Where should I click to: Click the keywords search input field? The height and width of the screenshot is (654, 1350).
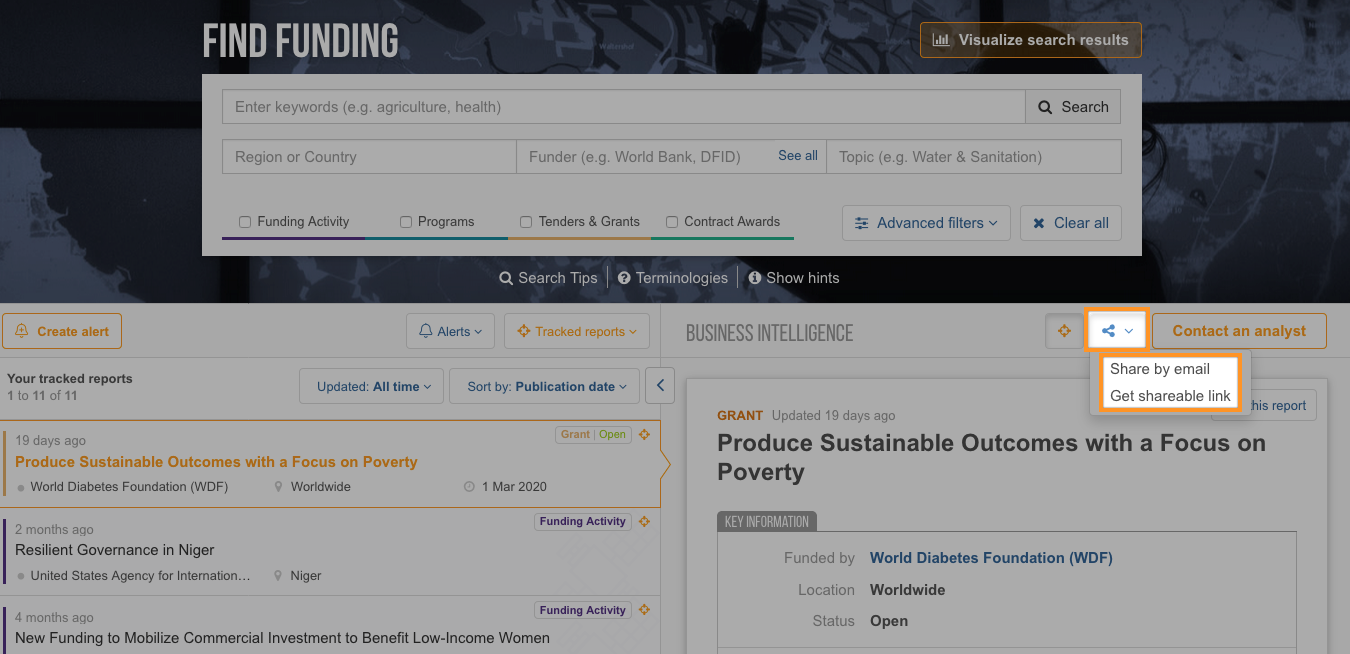click(624, 107)
